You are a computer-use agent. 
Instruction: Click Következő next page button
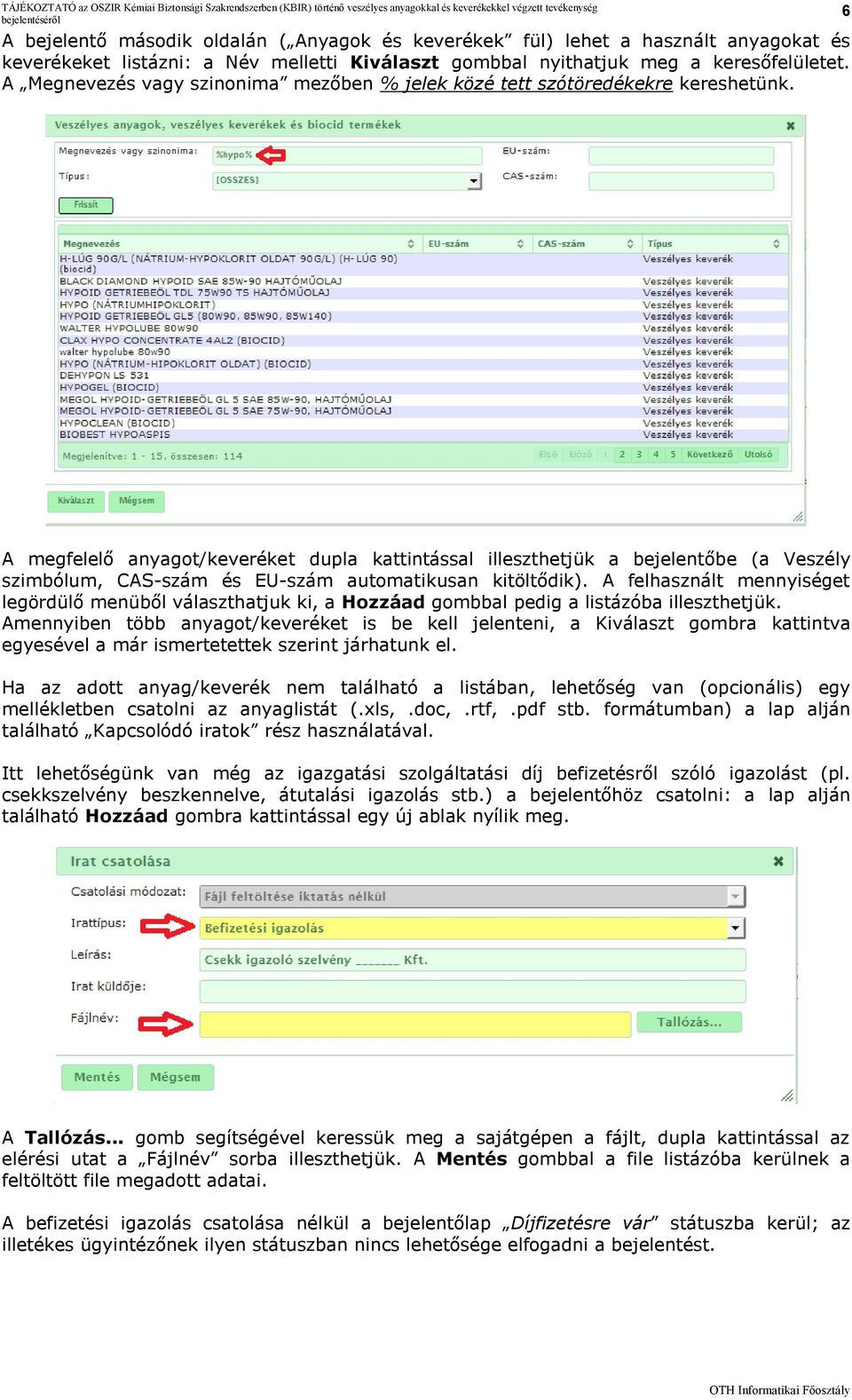pyautogui.click(x=710, y=455)
